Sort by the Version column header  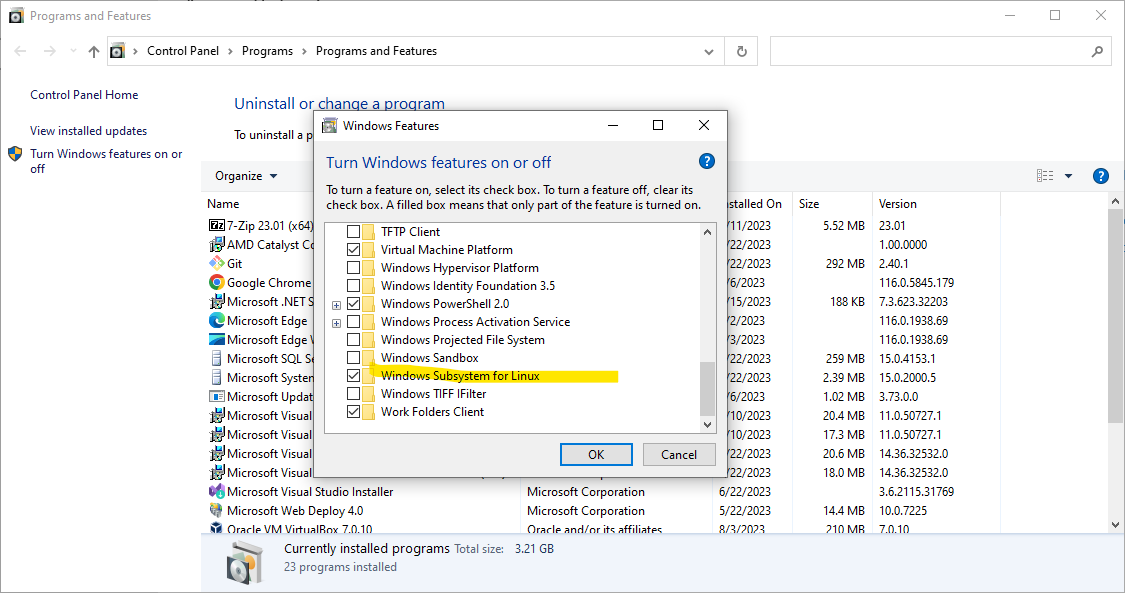point(936,204)
